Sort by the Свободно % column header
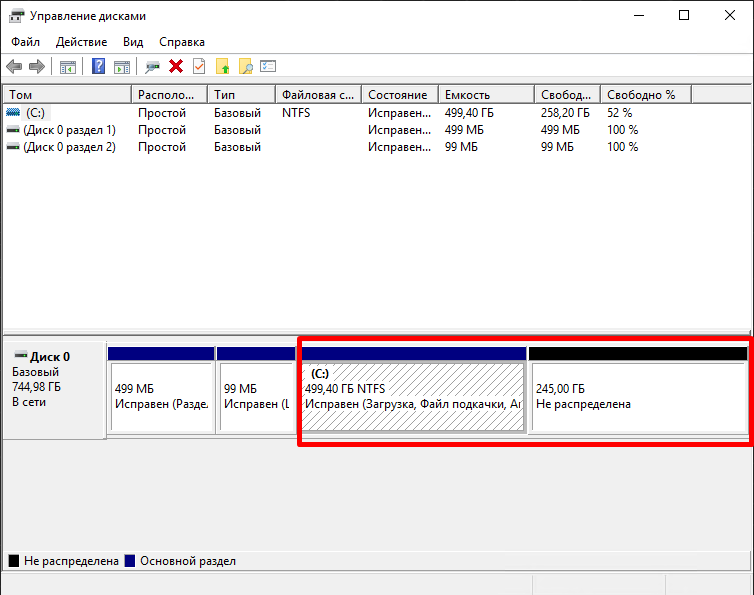The height and width of the screenshot is (595, 754). 646,94
